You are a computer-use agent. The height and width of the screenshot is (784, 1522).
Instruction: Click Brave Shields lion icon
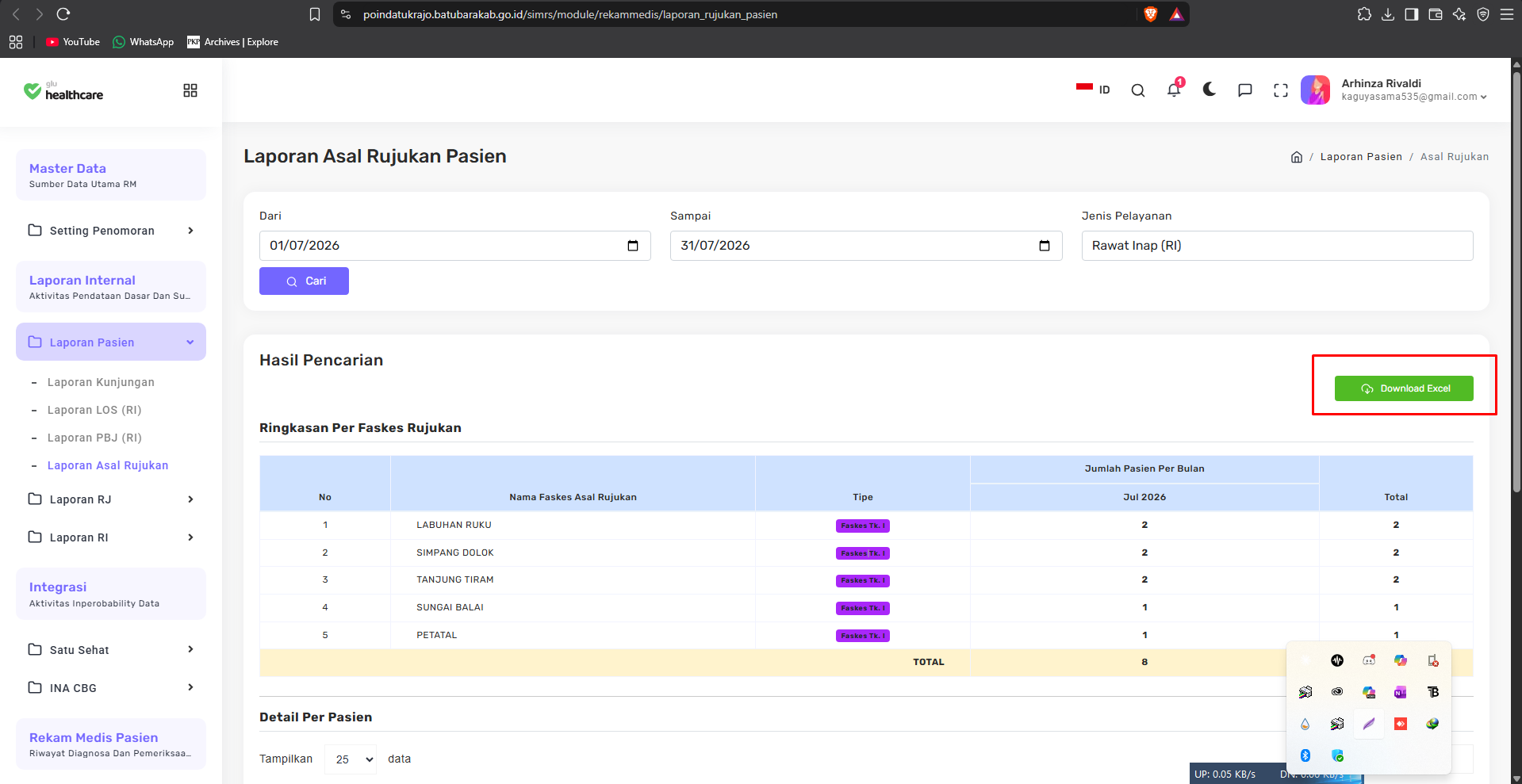click(1151, 14)
